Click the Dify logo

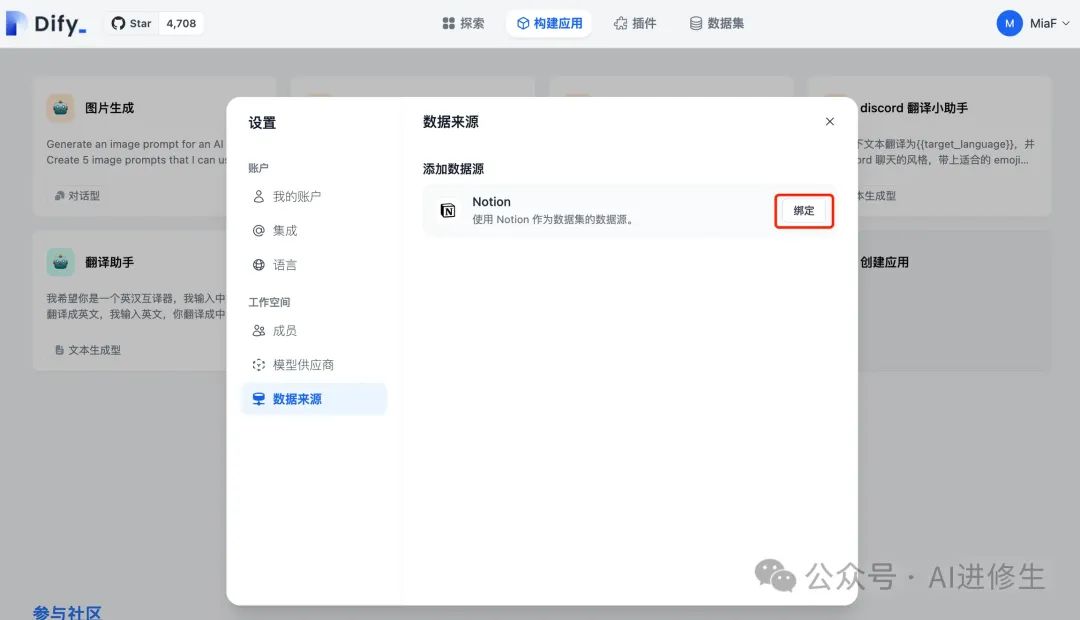[46, 23]
